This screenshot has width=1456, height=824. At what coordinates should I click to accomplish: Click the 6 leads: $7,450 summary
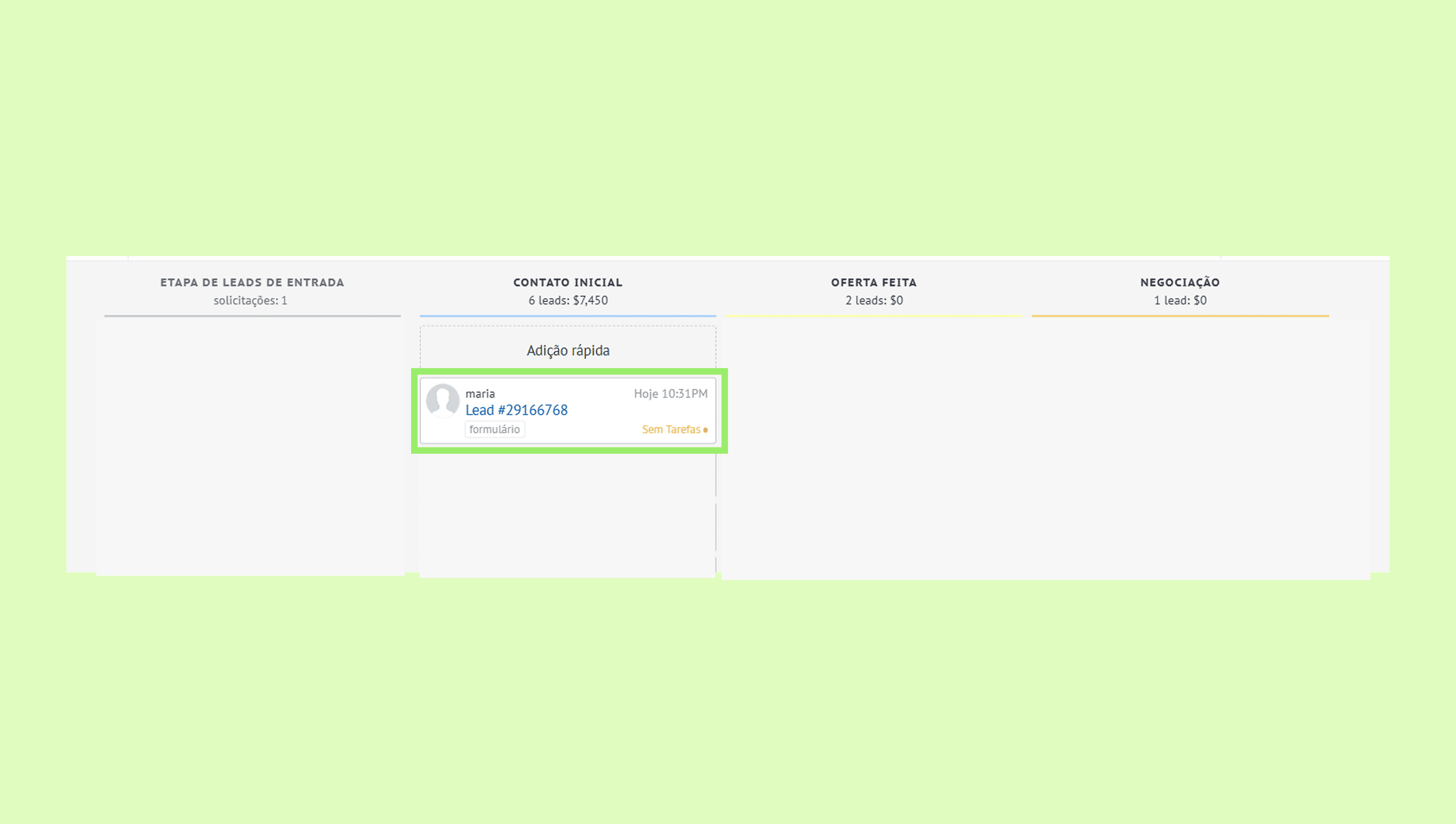click(568, 301)
